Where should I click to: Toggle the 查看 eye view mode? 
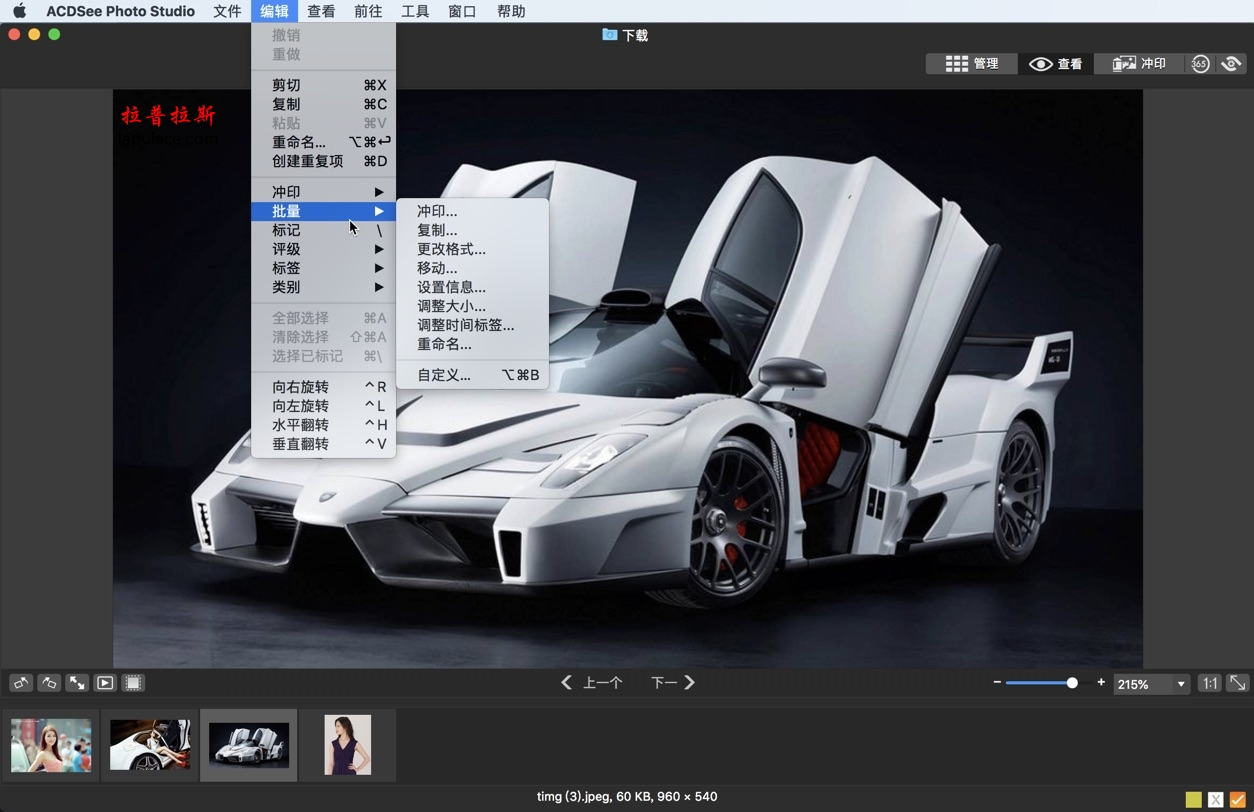[1055, 63]
